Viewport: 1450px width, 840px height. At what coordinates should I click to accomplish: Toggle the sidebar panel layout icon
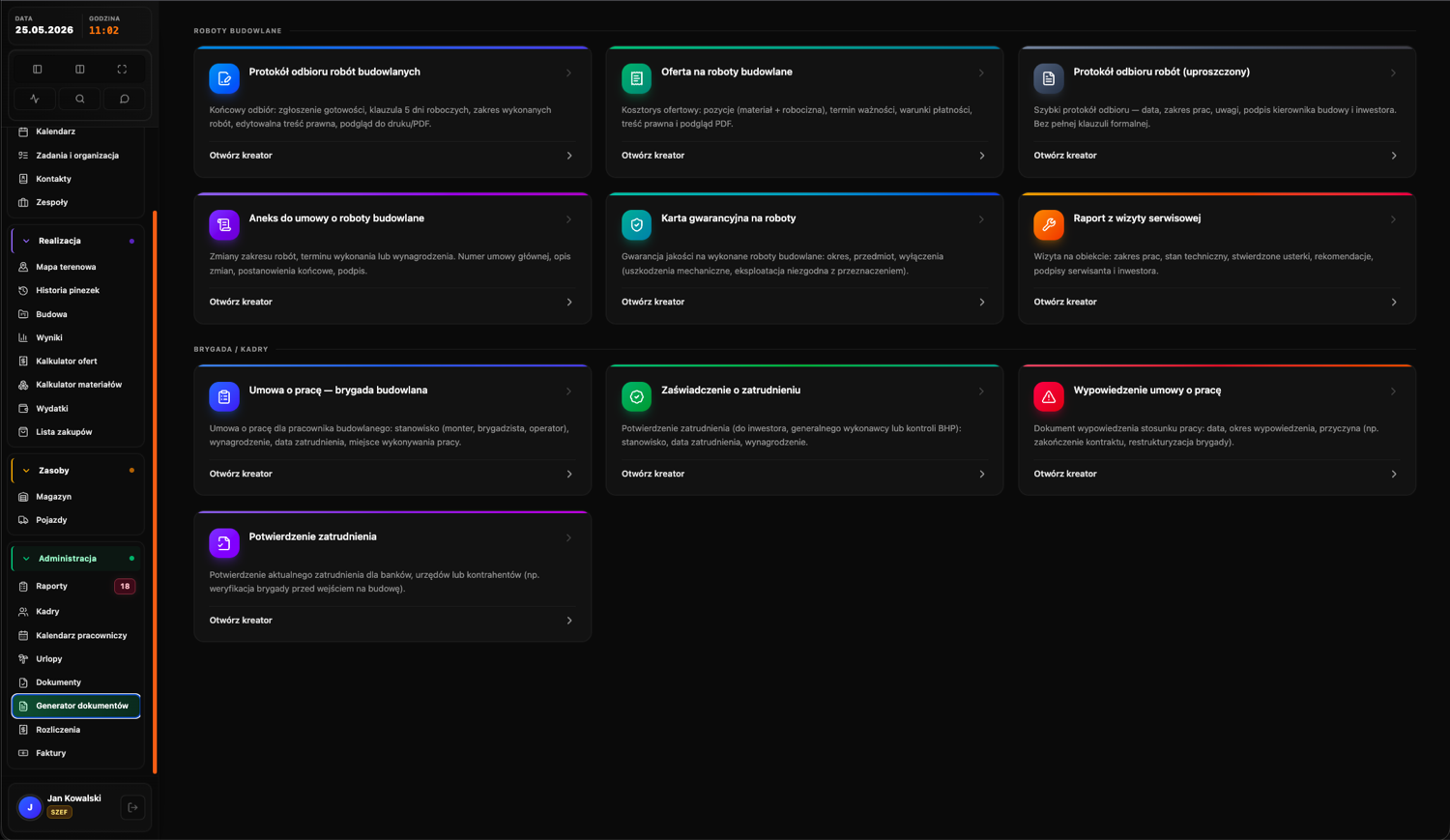(37, 70)
